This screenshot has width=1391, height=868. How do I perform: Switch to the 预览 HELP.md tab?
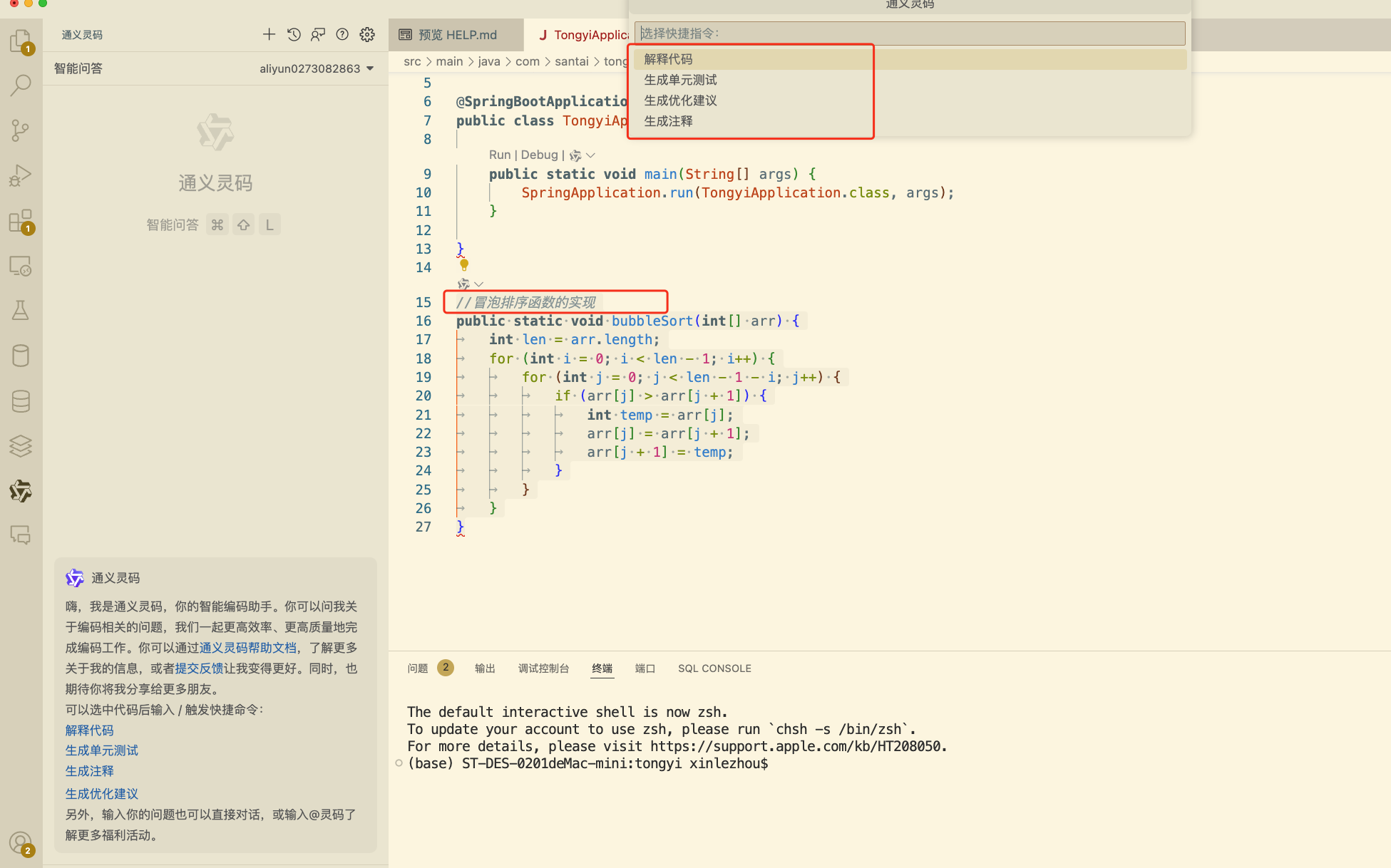click(449, 35)
